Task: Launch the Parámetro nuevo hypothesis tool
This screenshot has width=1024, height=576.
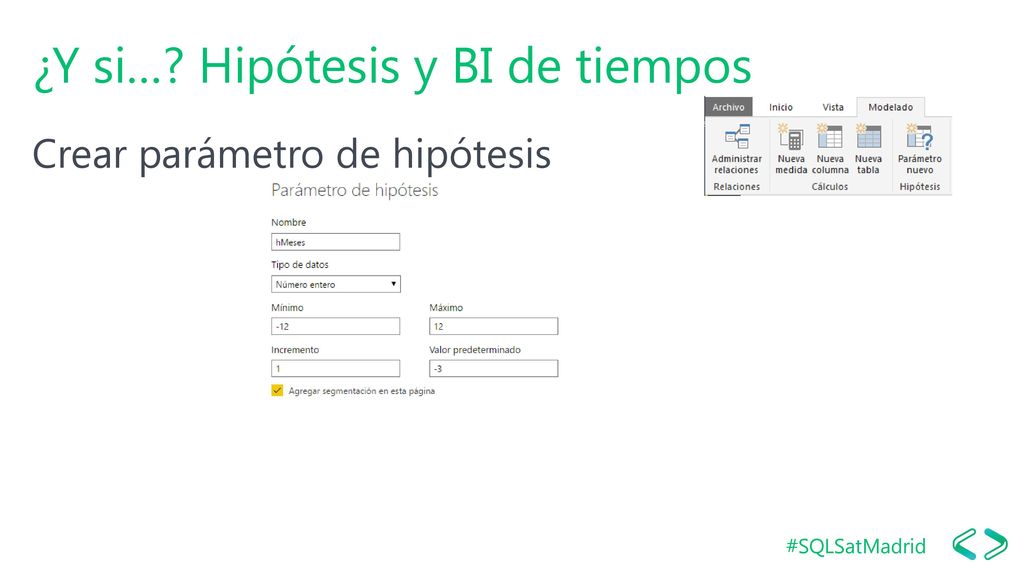Action: (x=920, y=149)
